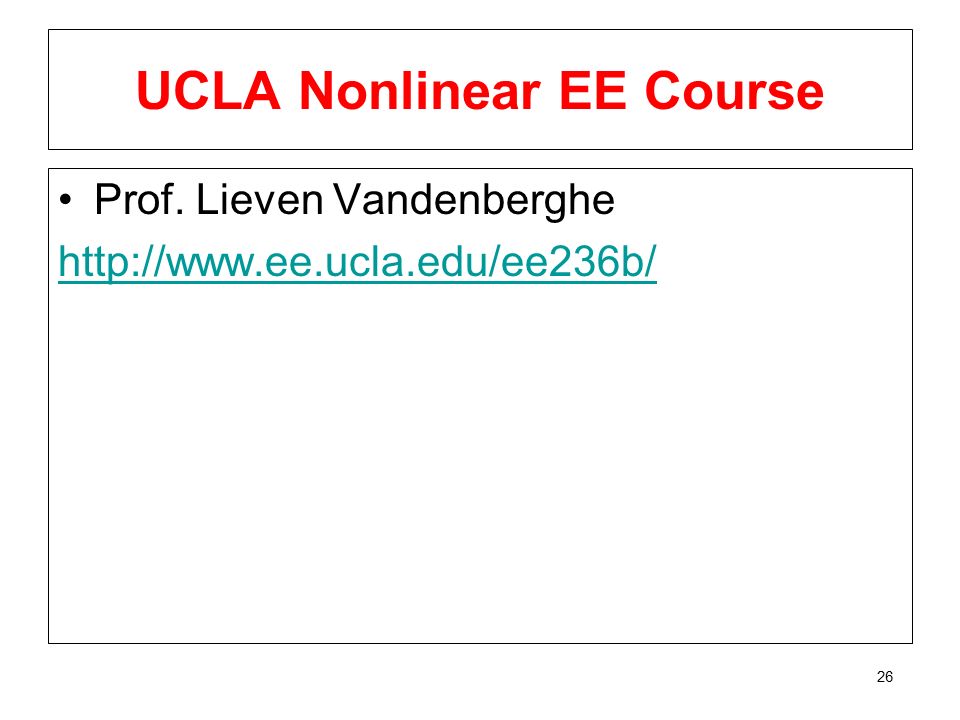Click blank area right of title text
This screenshot has height=720, width=960.
coord(868,89)
